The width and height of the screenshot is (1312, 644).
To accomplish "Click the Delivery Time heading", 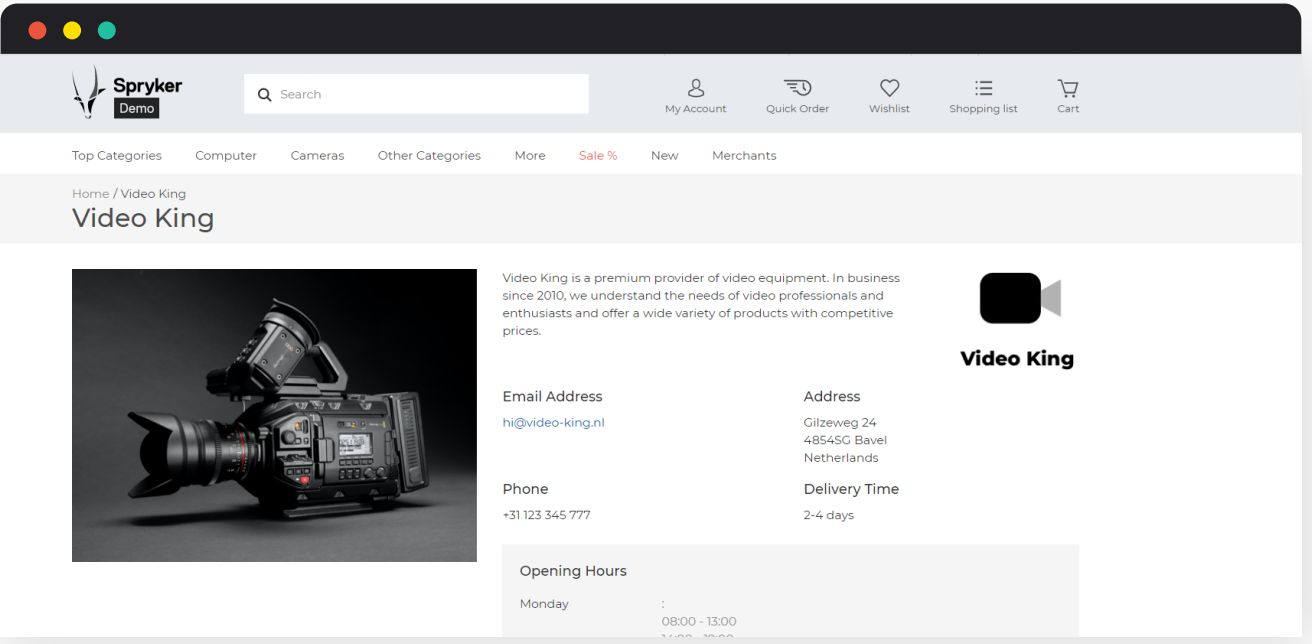I will pos(851,489).
